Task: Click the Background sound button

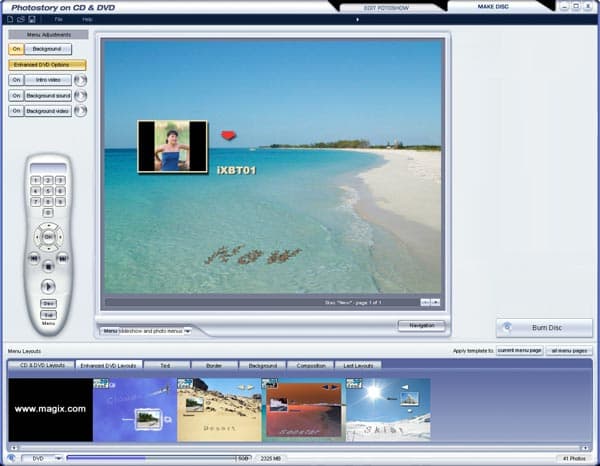Action: tap(48, 96)
